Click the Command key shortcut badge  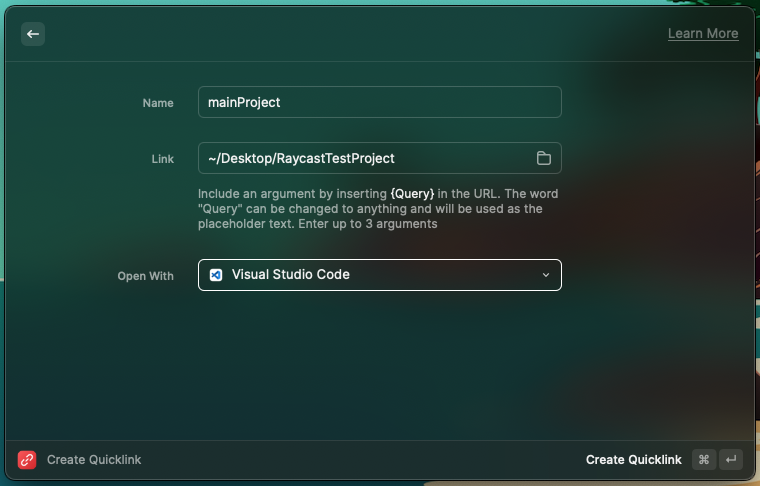704,459
